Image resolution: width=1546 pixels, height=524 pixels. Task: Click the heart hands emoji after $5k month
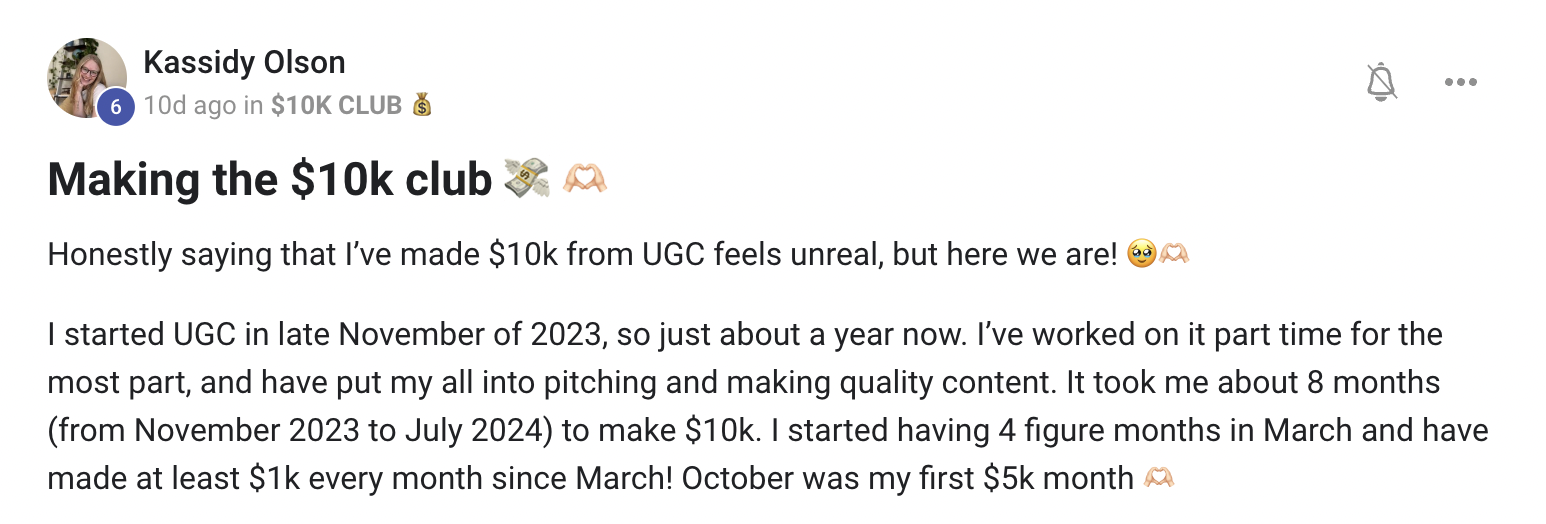[x=1157, y=478]
